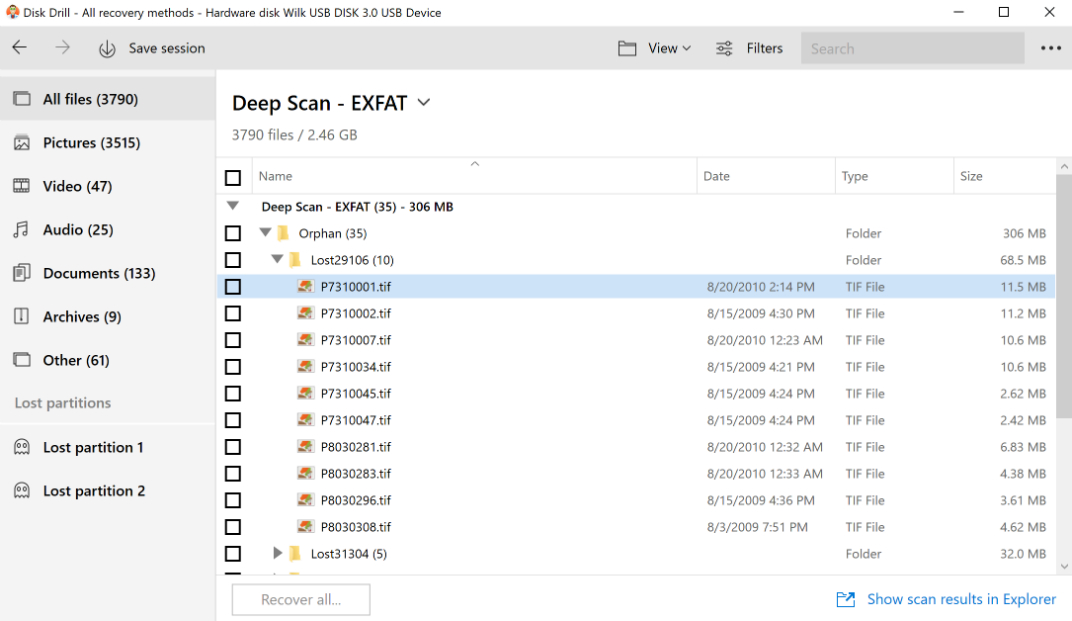
Task: Click the Orphan folder icon
Action: coord(283,233)
